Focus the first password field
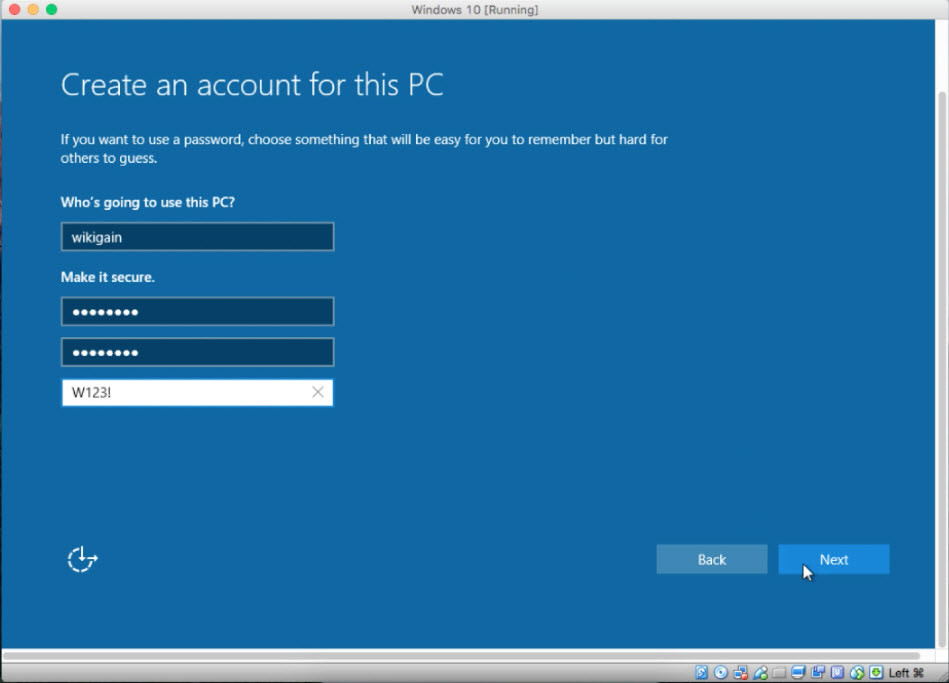This screenshot has width=949, height=683. pyautogui.click(x=197, y=312)
